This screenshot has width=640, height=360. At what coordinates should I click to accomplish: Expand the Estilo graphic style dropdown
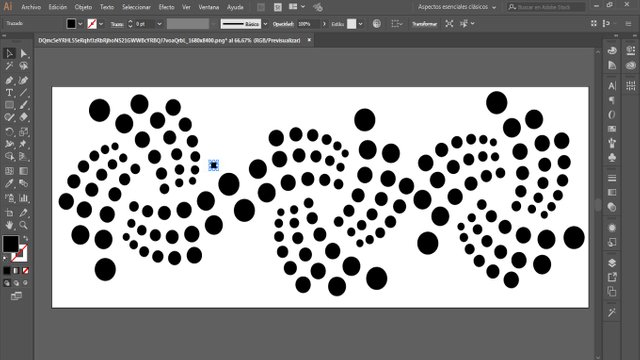360,24
